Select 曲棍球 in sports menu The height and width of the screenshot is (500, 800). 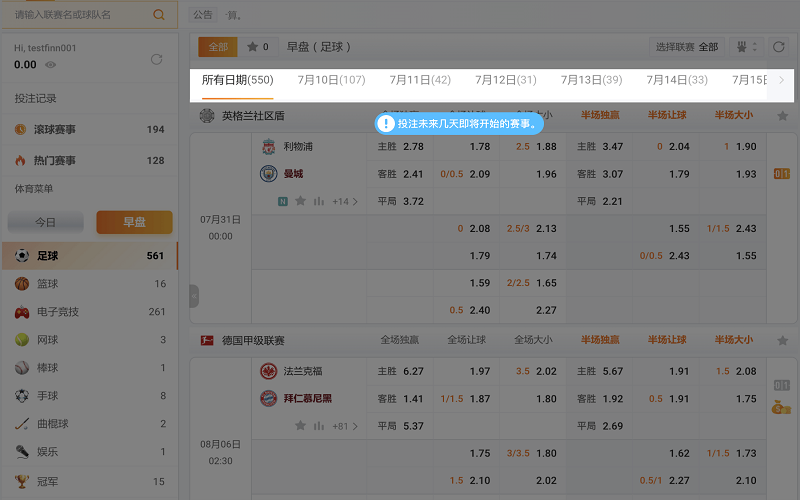(90, 424)
